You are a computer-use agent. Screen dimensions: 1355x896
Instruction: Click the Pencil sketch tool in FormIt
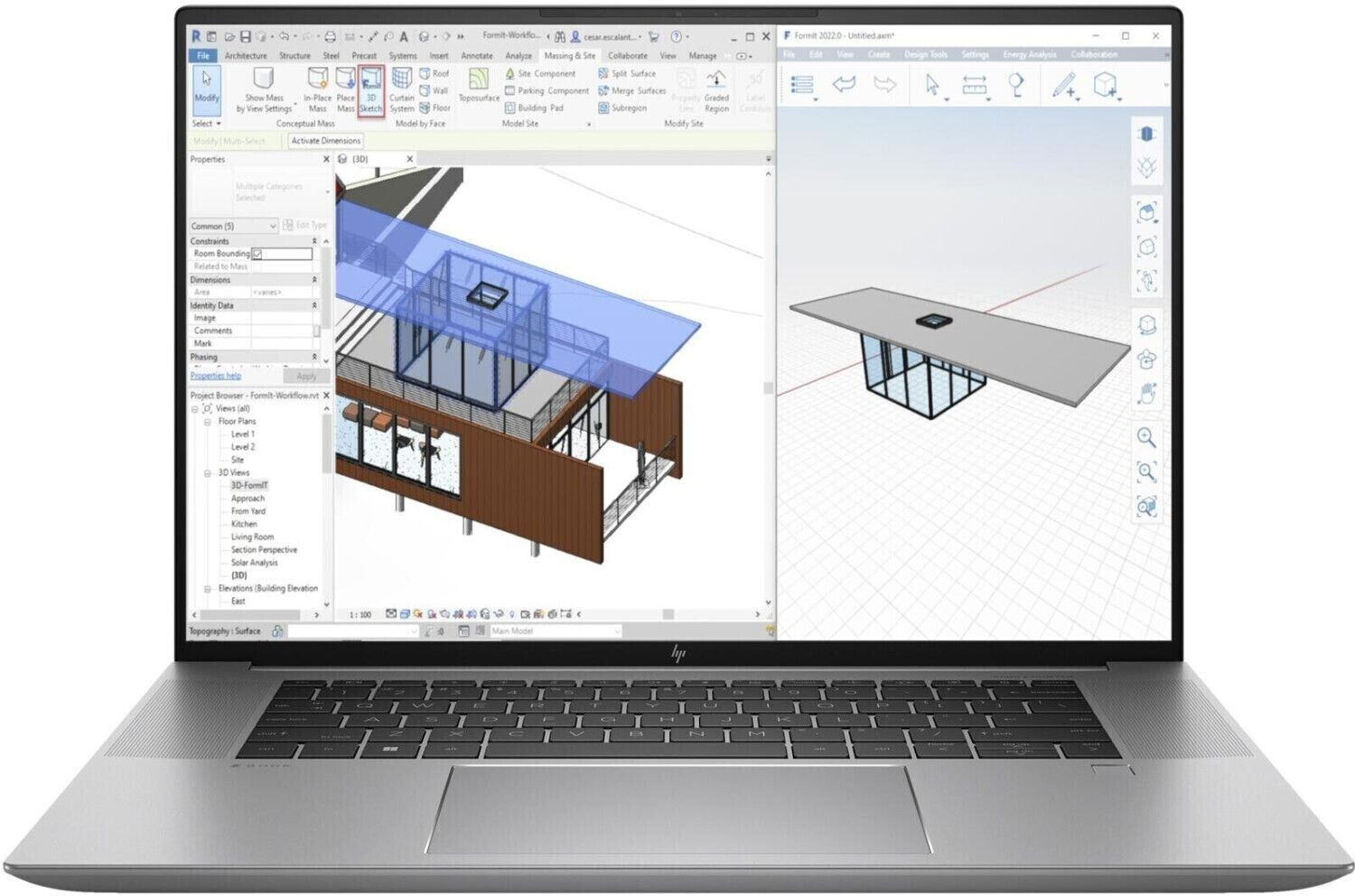click(x=1064, y=86)
